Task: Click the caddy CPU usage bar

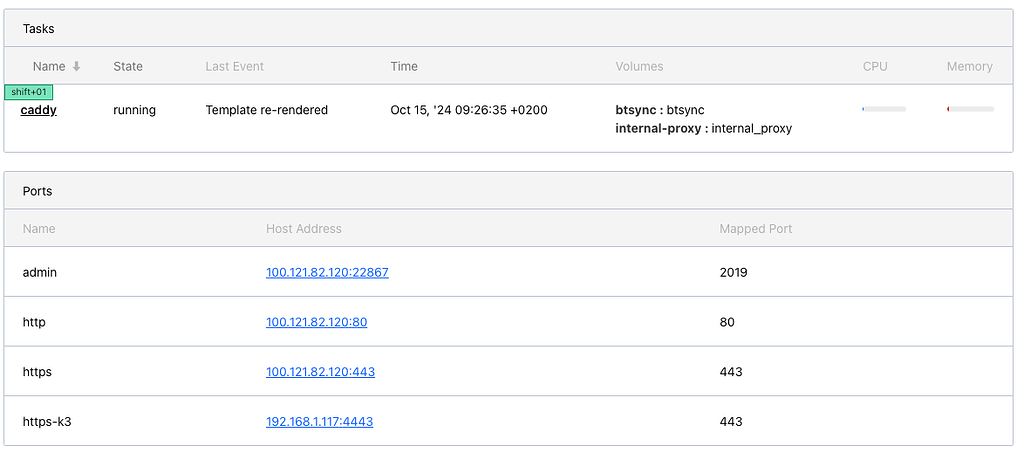Action: (884, 109)
